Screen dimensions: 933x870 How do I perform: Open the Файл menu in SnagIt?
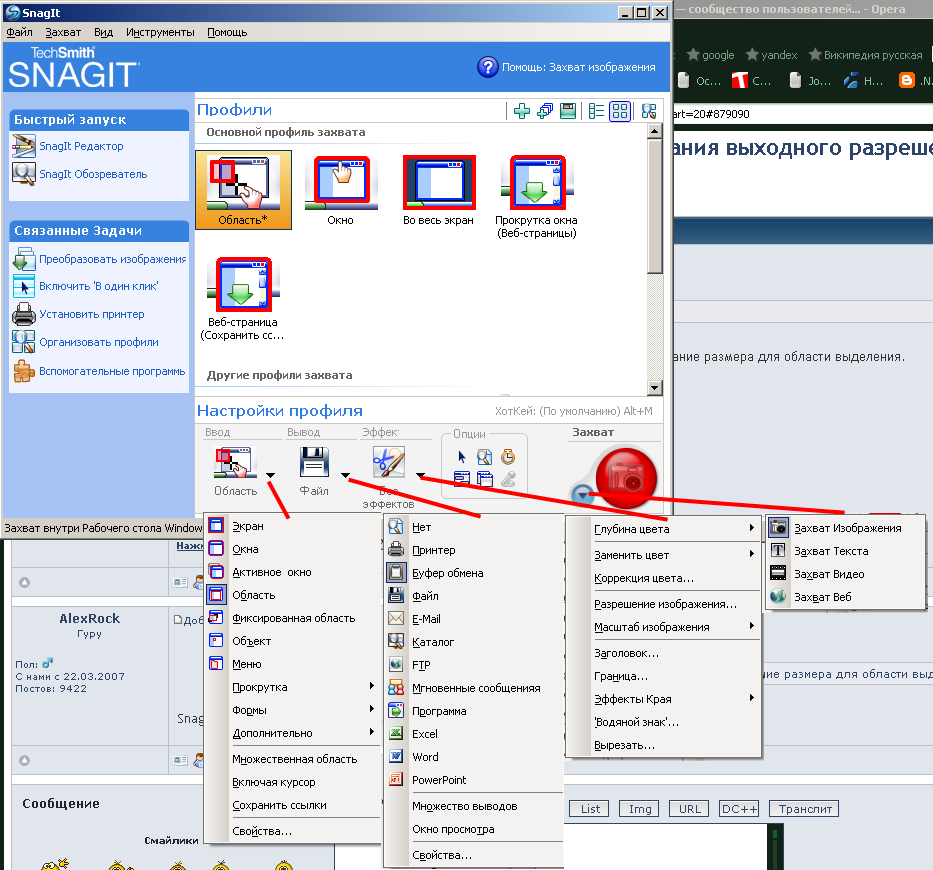(19, 32)
